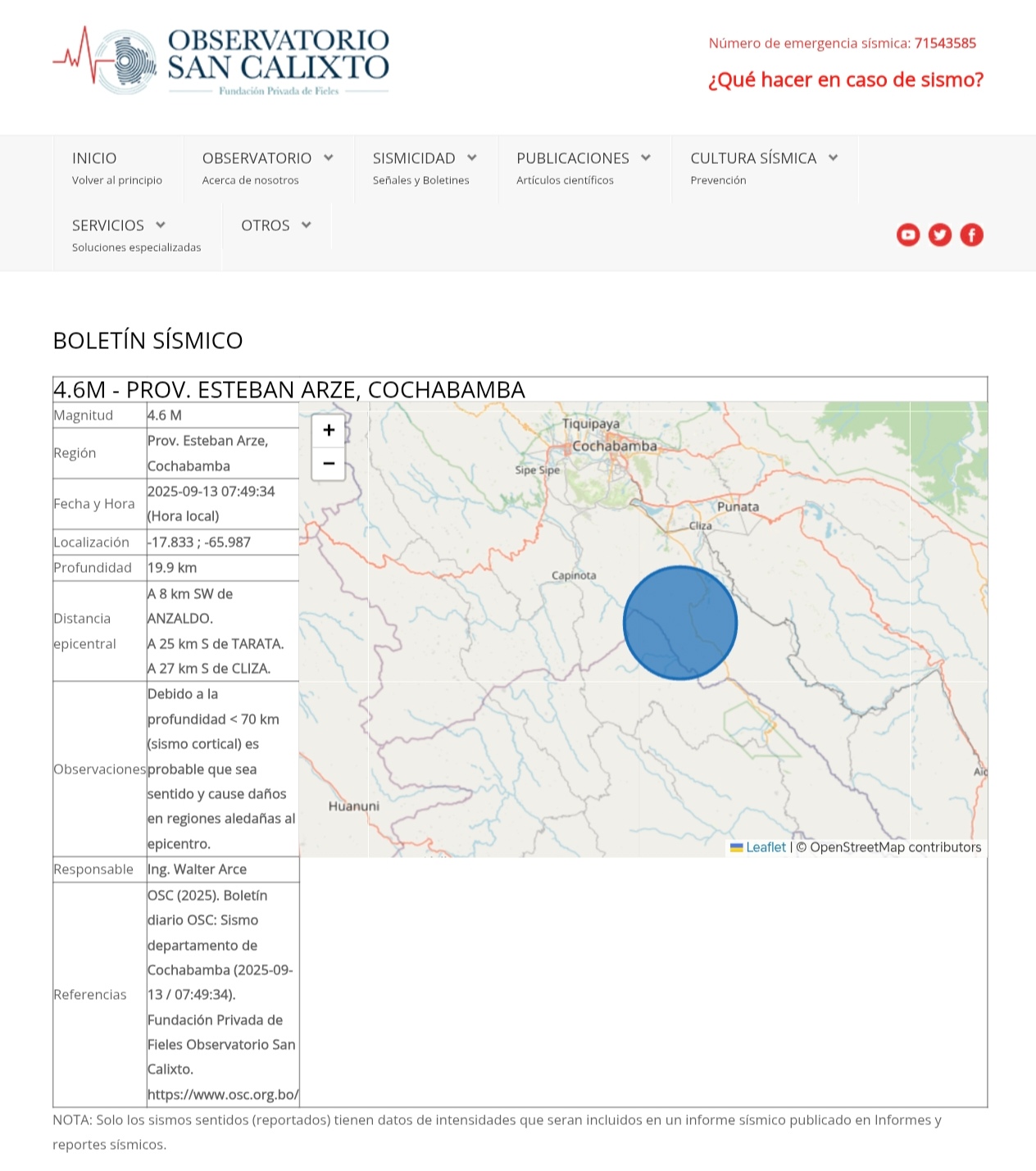Expand the OBSERVATORIO dropdown arrow
The height and width of the screenshot is (1171, 1036).
pos(329,157)
